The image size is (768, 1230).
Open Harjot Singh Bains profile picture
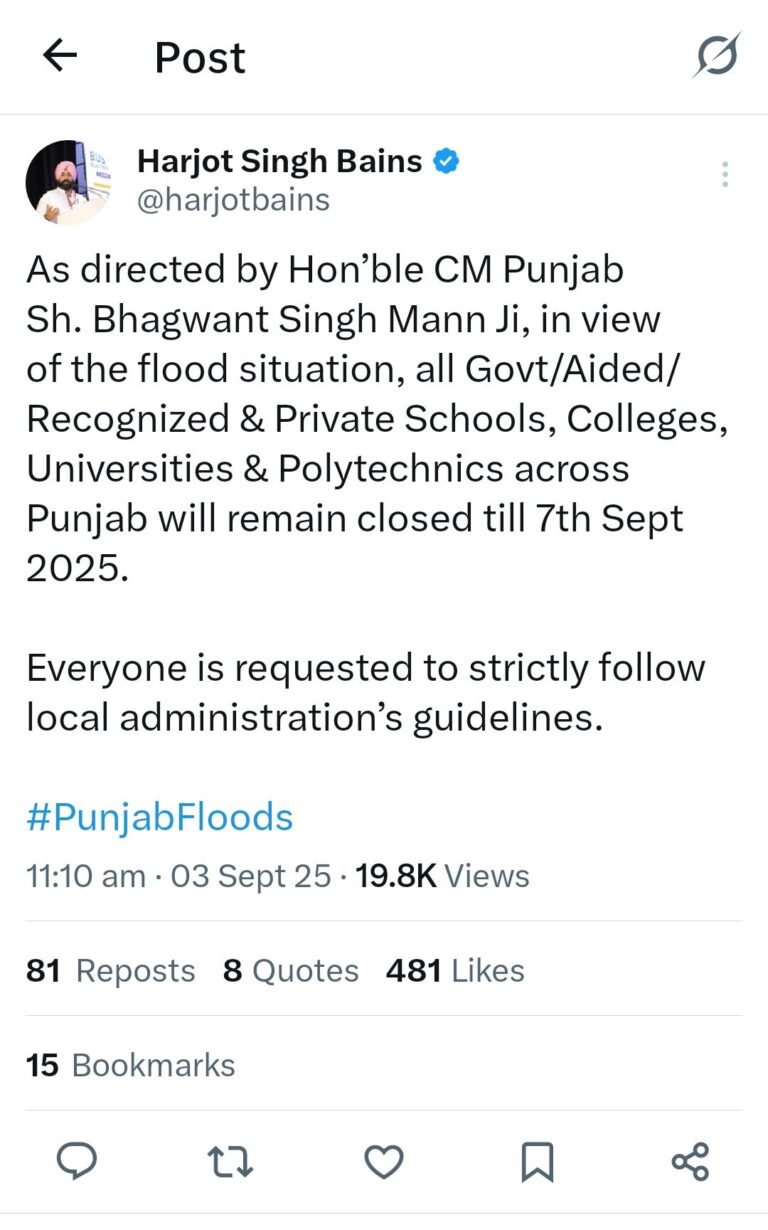click(x=68, y=181)
